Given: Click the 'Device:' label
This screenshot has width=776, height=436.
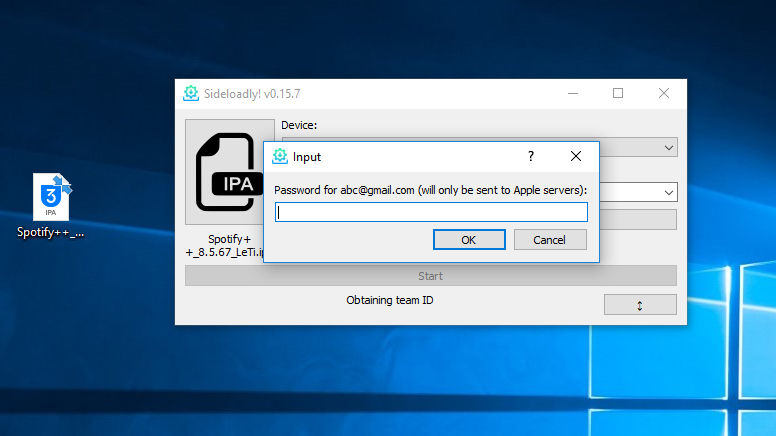Looking at the screenshot, I should [299, 125].
